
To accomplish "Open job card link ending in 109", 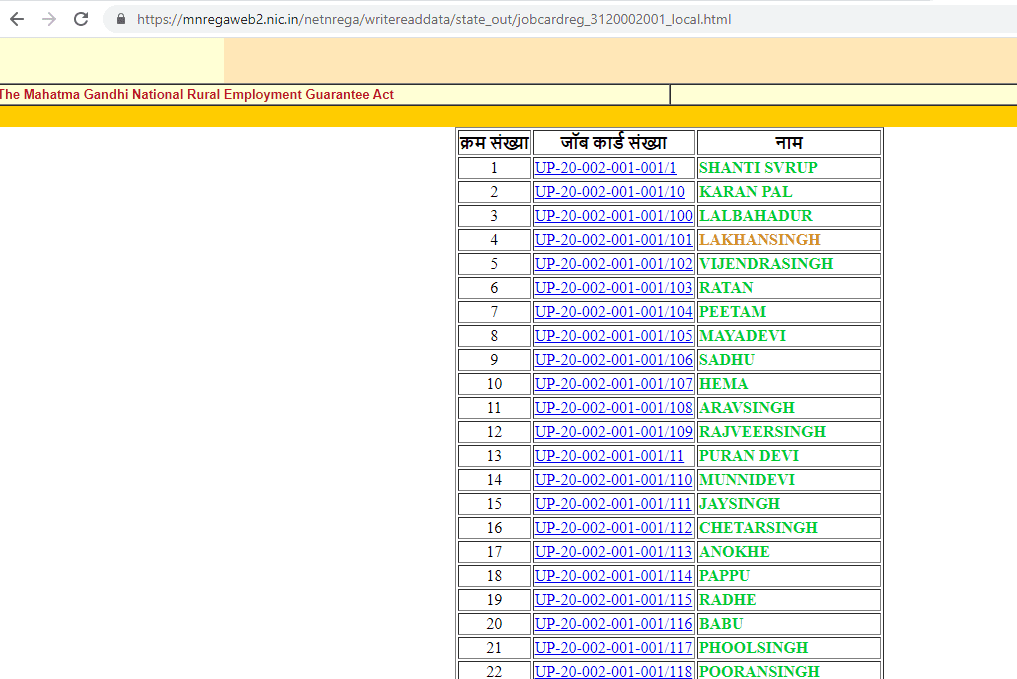I will coord(613,432).
